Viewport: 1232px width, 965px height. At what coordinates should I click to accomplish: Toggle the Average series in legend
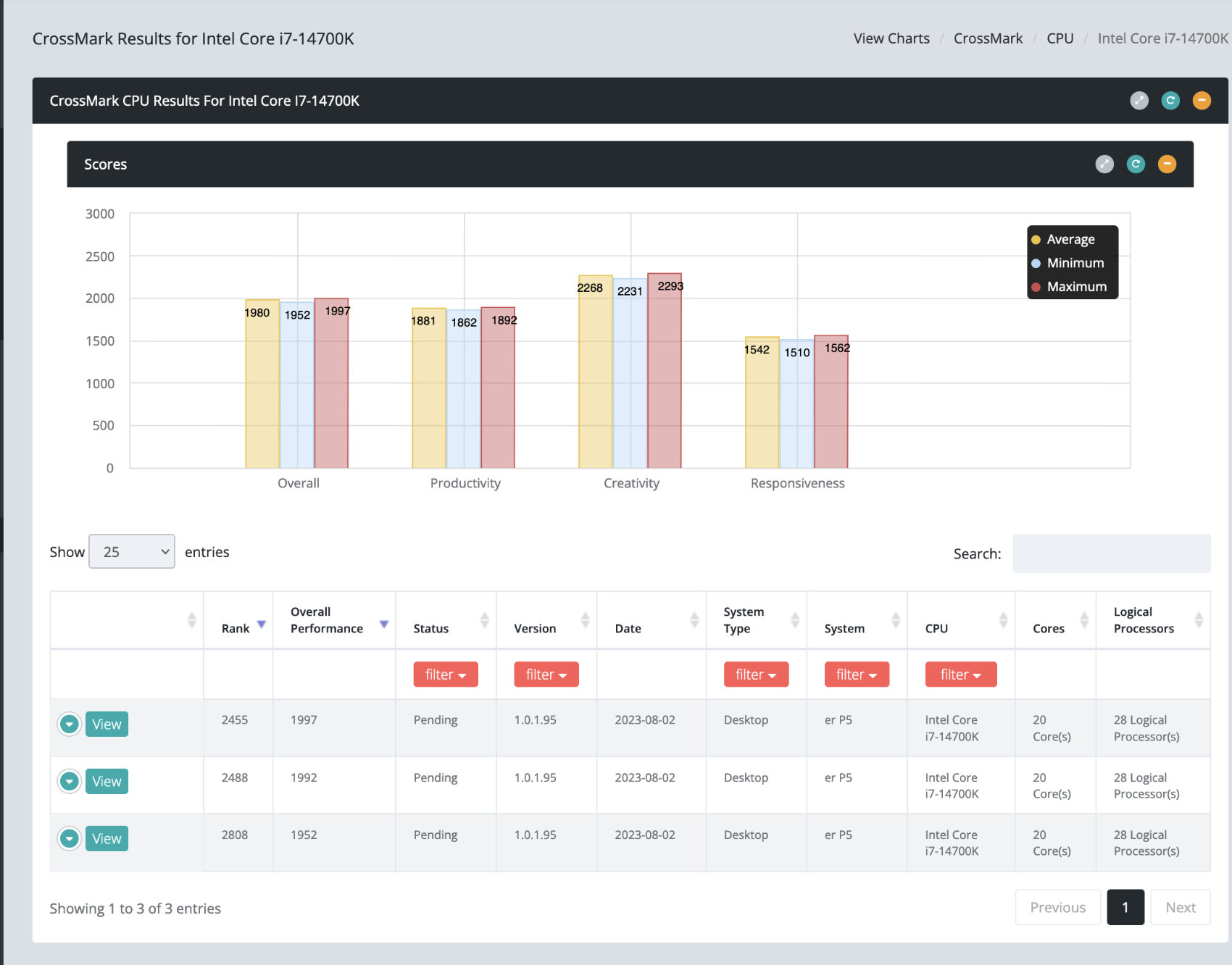point(1063,239)
